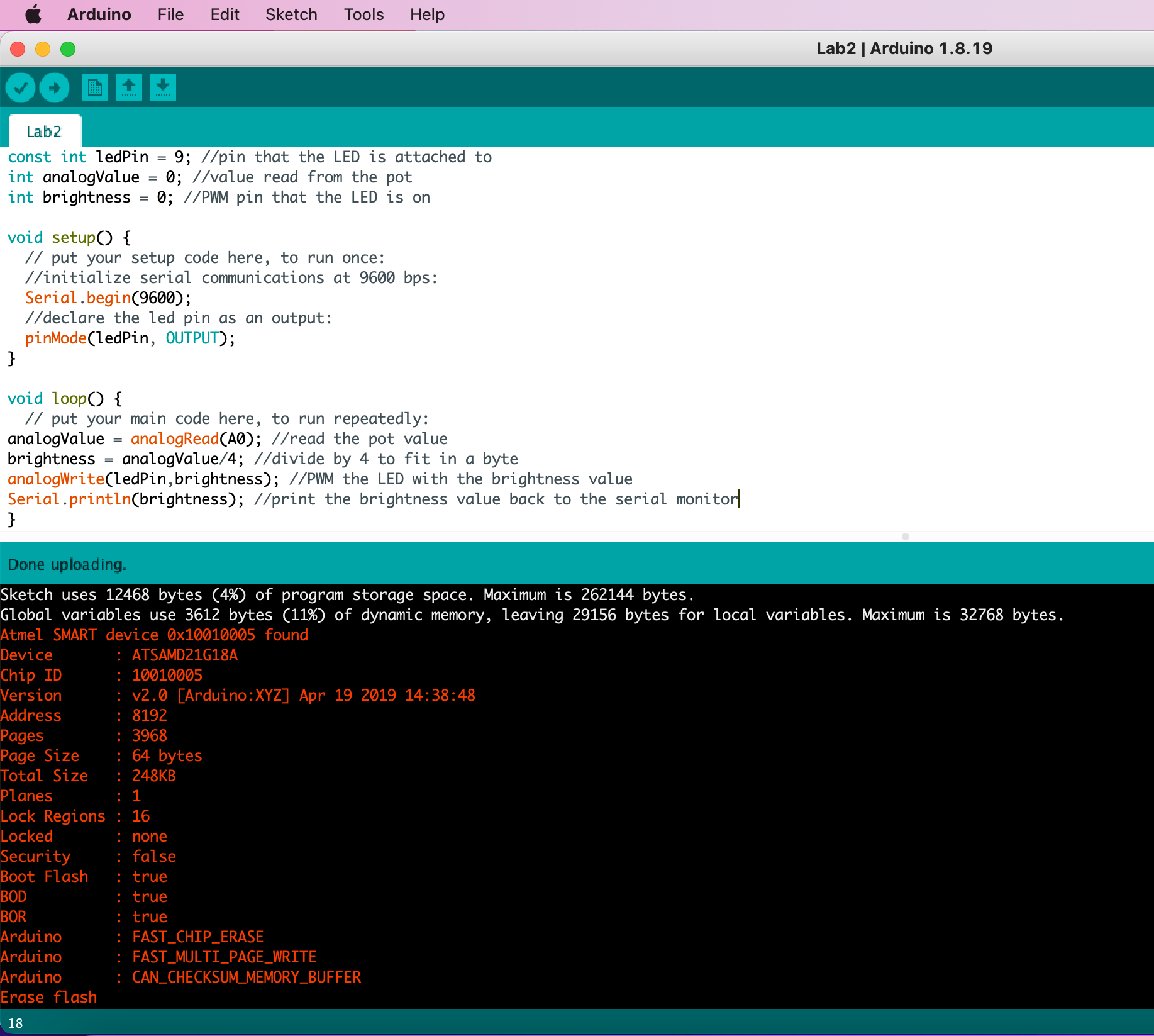This screenshot has height=1036, width=1154.
Task: Click the 'Global variables use 3612 bytes' console line
Action: coord(532,615)
